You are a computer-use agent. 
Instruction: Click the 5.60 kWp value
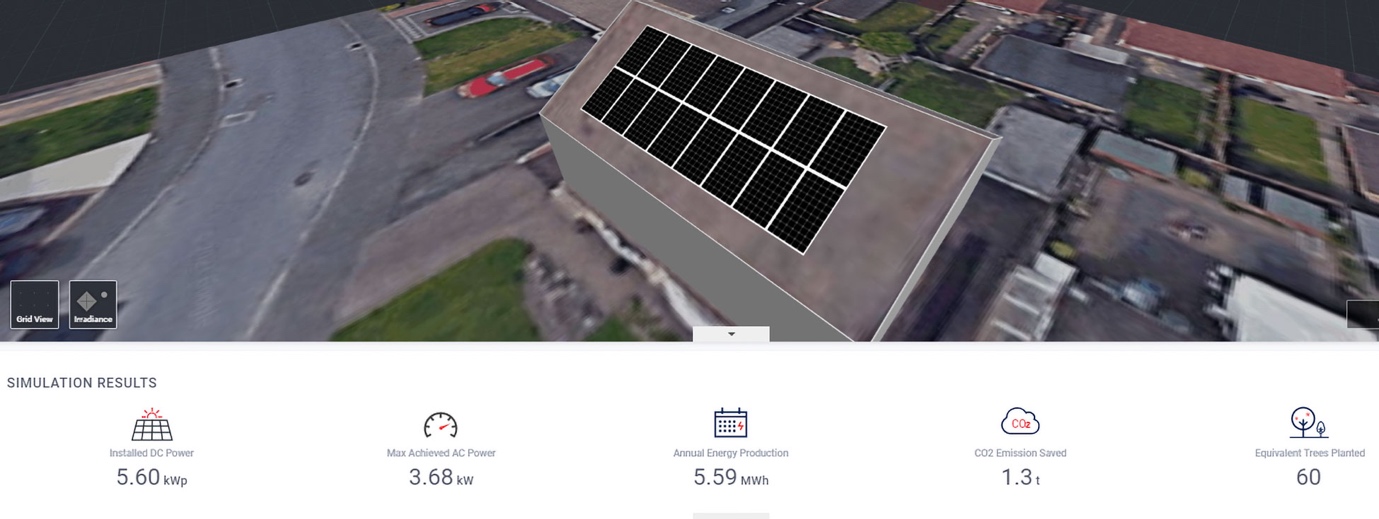(x=152, y=478)
